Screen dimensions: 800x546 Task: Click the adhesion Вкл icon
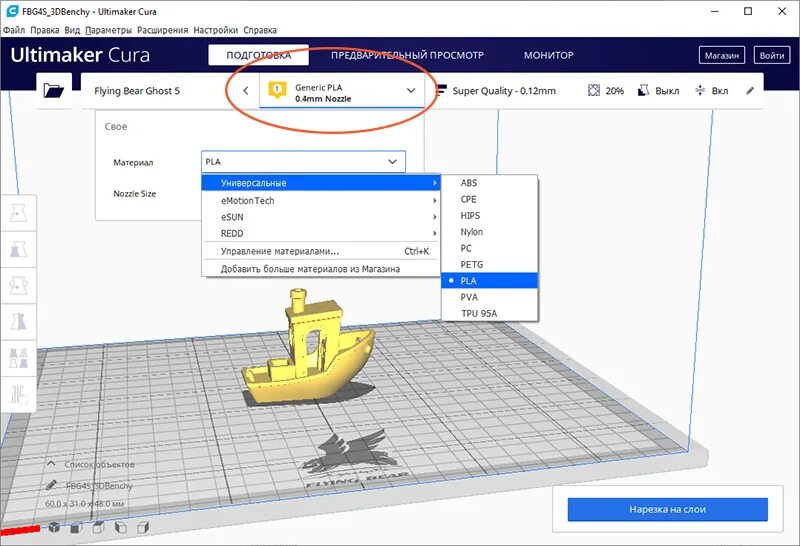pyautogui.click(x=700, y=91)
